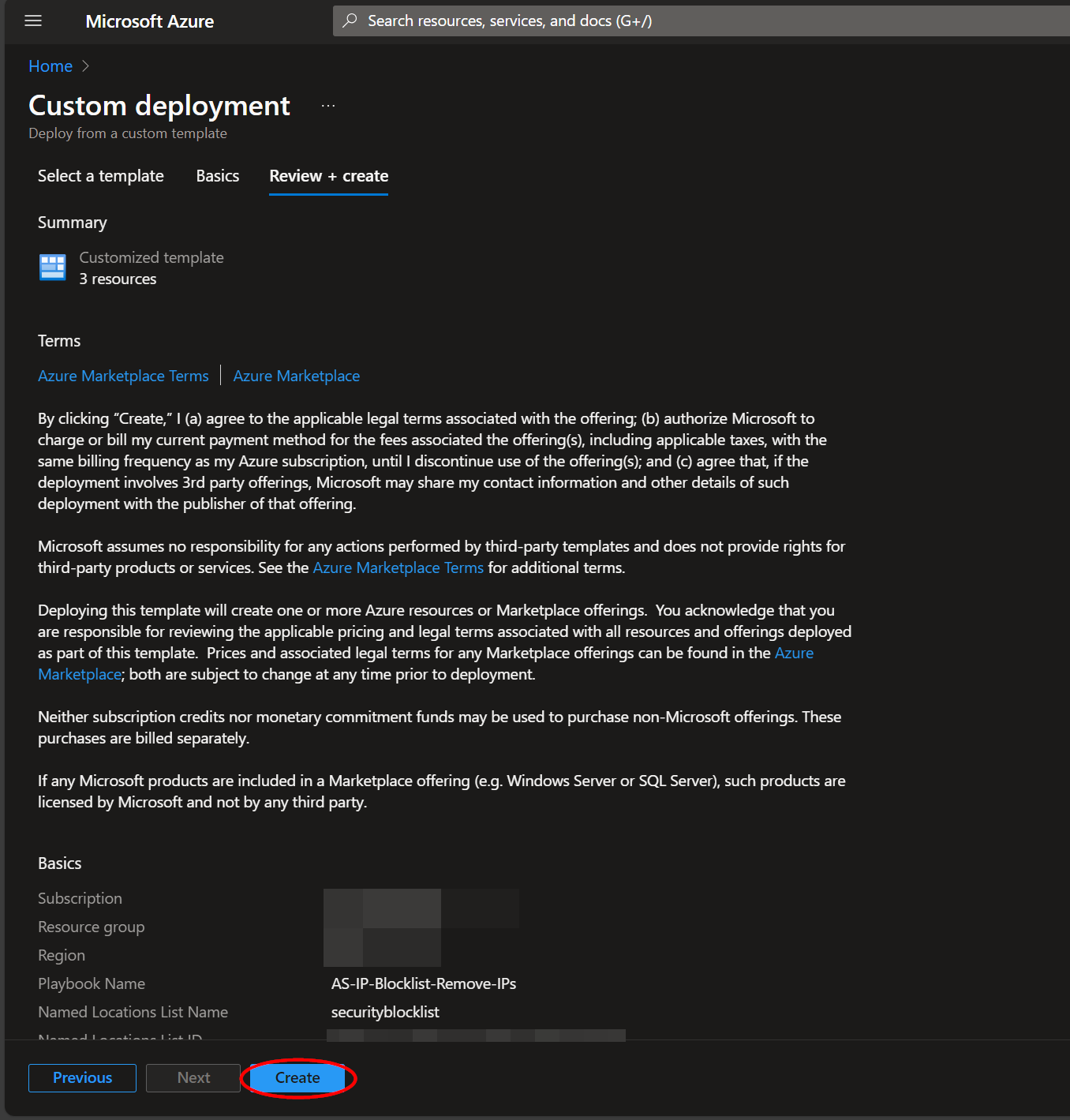Viewport: 1070px width, 1120px height.
Task: Click the Summary section heading
Action: tap(73, 223)
